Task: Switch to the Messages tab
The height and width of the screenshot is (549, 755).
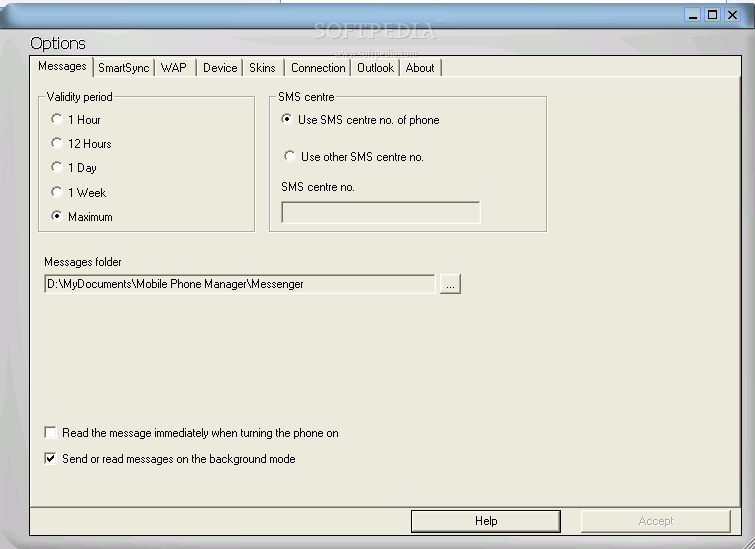Action: [62, 66]
